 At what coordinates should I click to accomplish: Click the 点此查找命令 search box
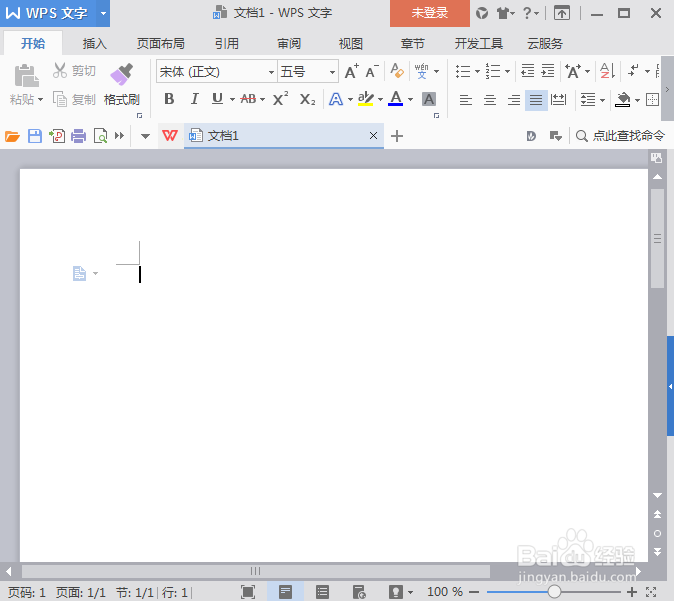[x=620, y=136]
